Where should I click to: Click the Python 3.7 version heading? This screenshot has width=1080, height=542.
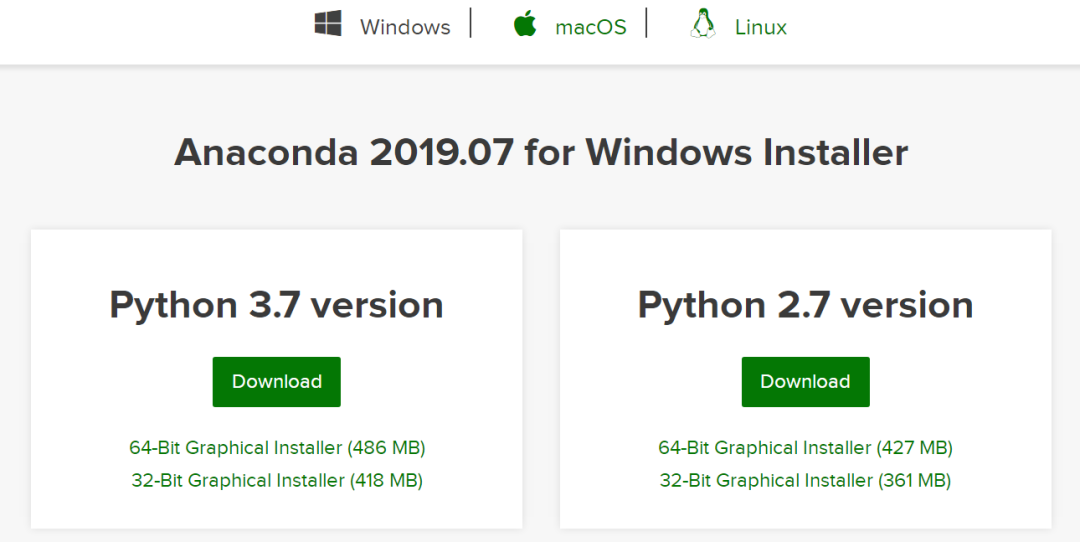(276, 305)
